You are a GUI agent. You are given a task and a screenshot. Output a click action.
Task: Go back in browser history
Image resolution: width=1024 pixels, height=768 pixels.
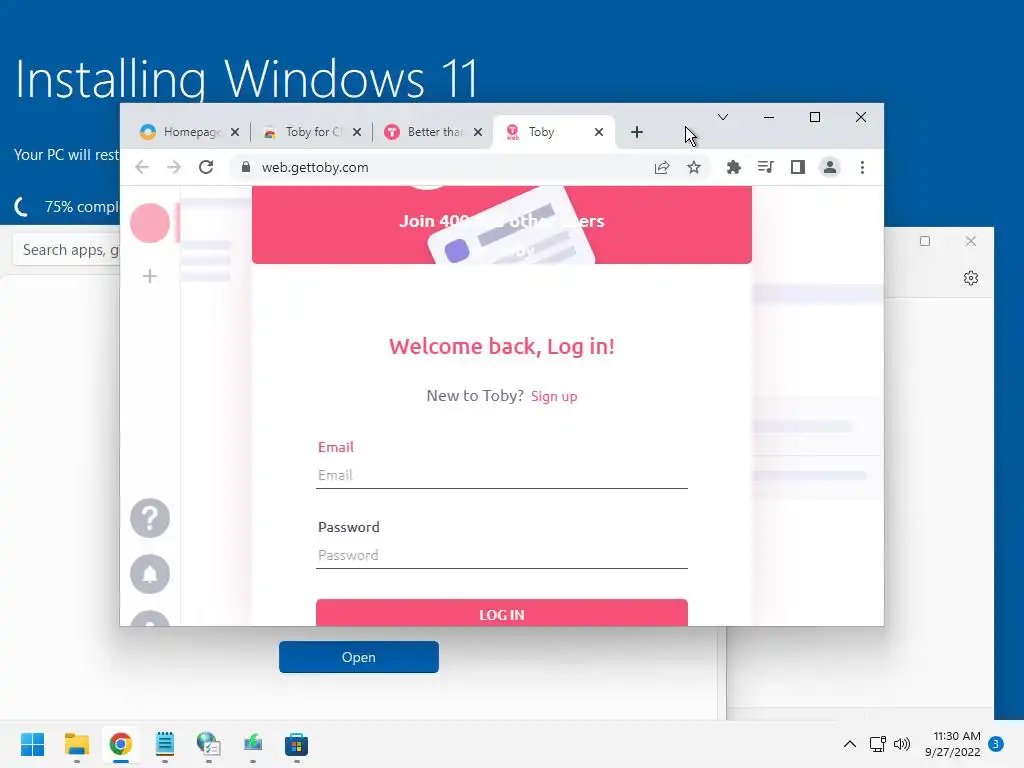[x=142, y=168]
